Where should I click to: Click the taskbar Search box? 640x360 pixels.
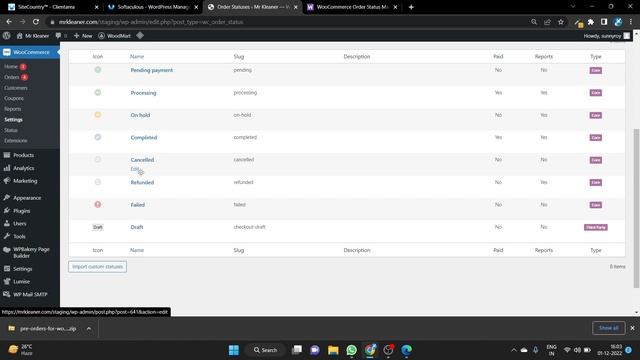tap(265, 350)
